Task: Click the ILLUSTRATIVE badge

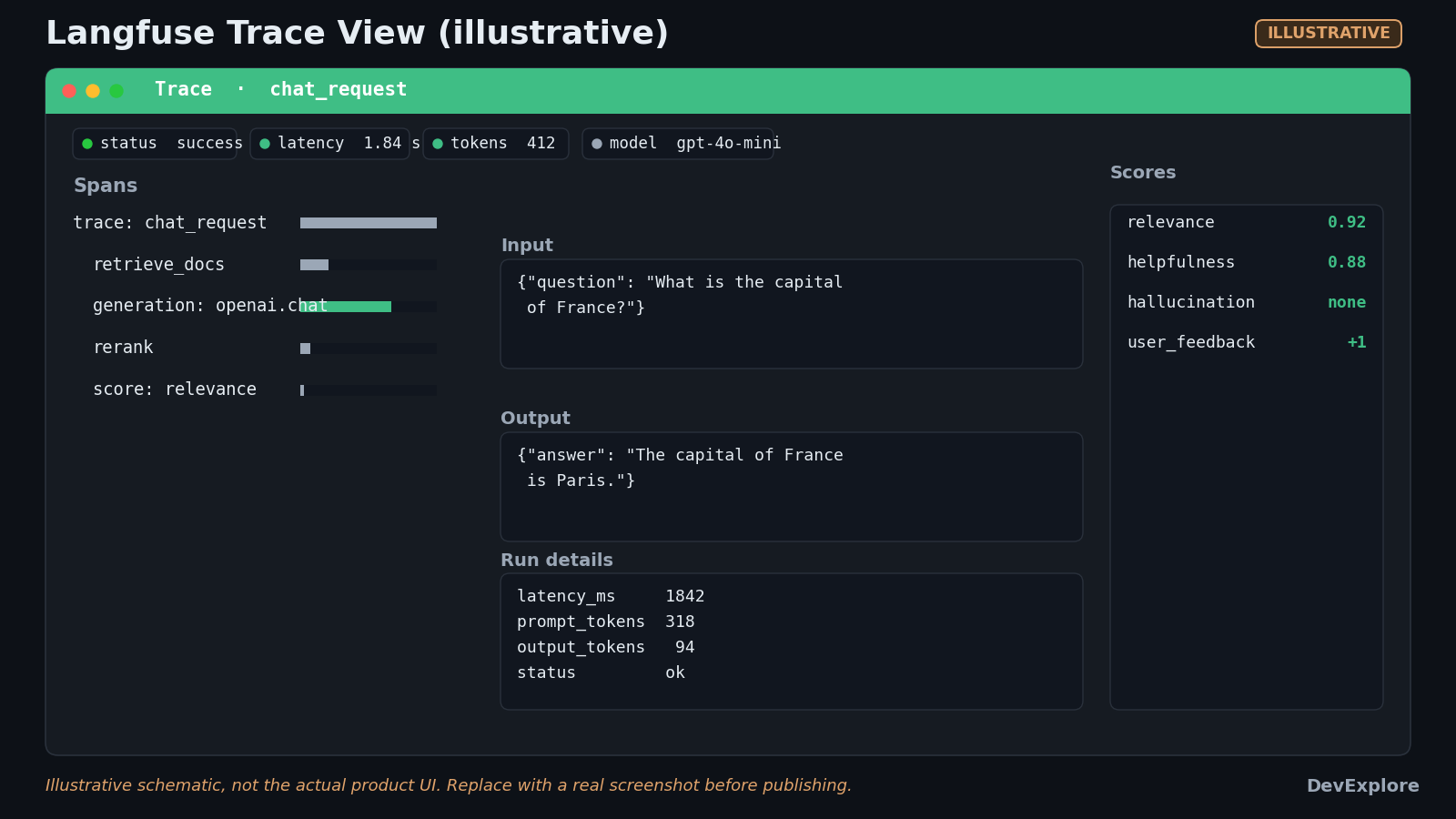Action: tap(1329, 34)
